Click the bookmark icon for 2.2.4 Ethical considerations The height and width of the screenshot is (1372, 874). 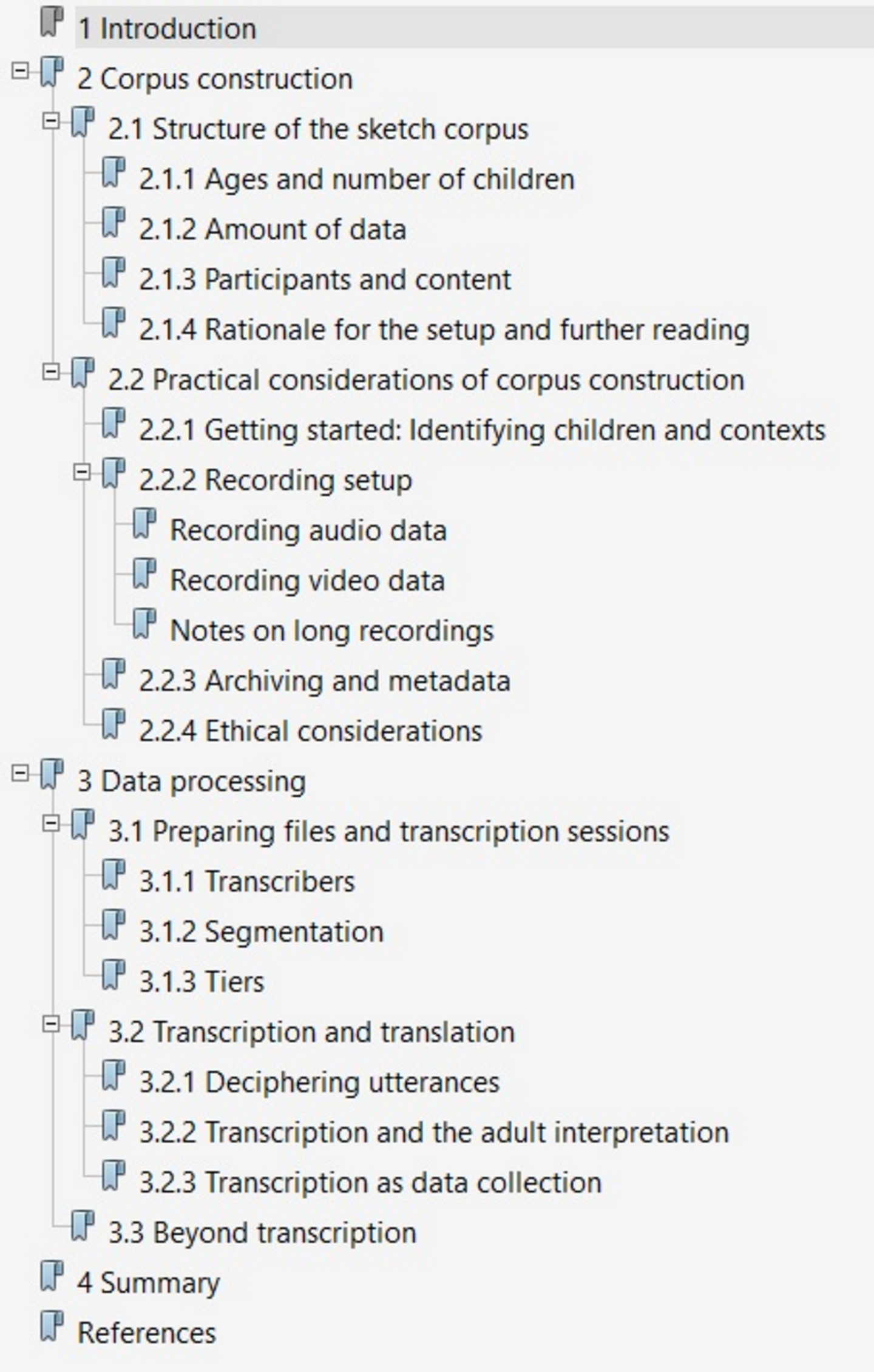click(x=113, y=725)
